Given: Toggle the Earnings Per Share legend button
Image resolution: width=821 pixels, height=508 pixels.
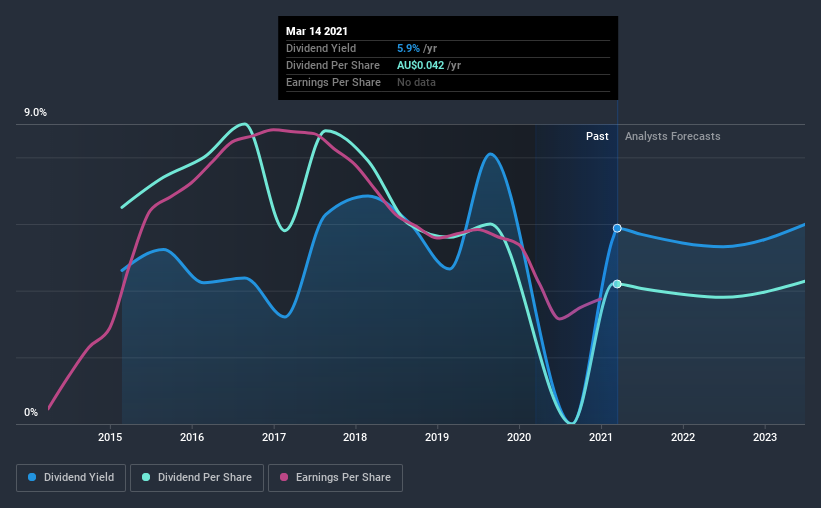Looking at the screenshot, I should click(x=335, y=478).
